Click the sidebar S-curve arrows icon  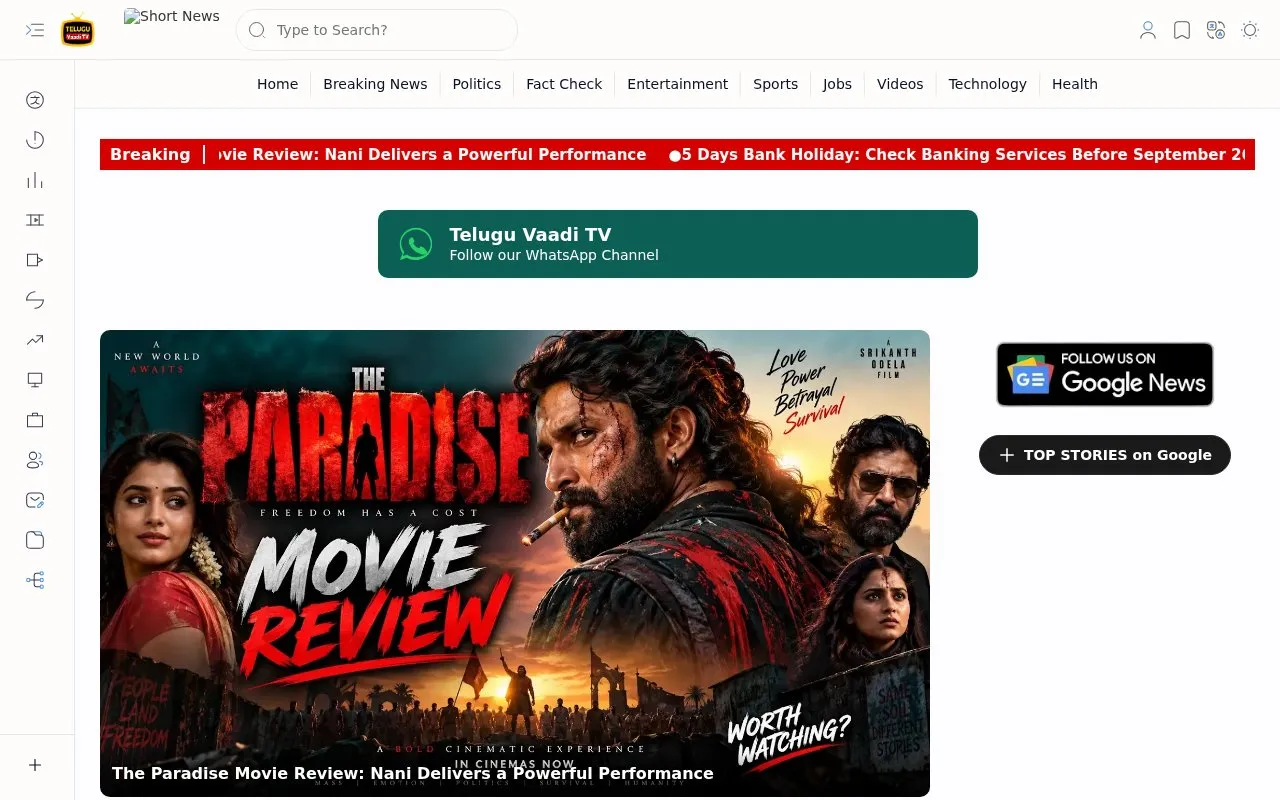[x=35, y=300]
